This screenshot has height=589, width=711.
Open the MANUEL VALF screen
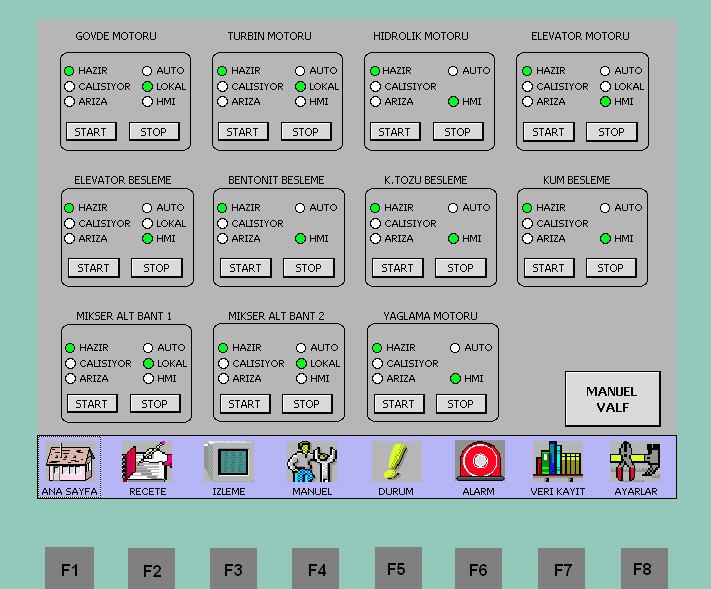tap(613, 399)
